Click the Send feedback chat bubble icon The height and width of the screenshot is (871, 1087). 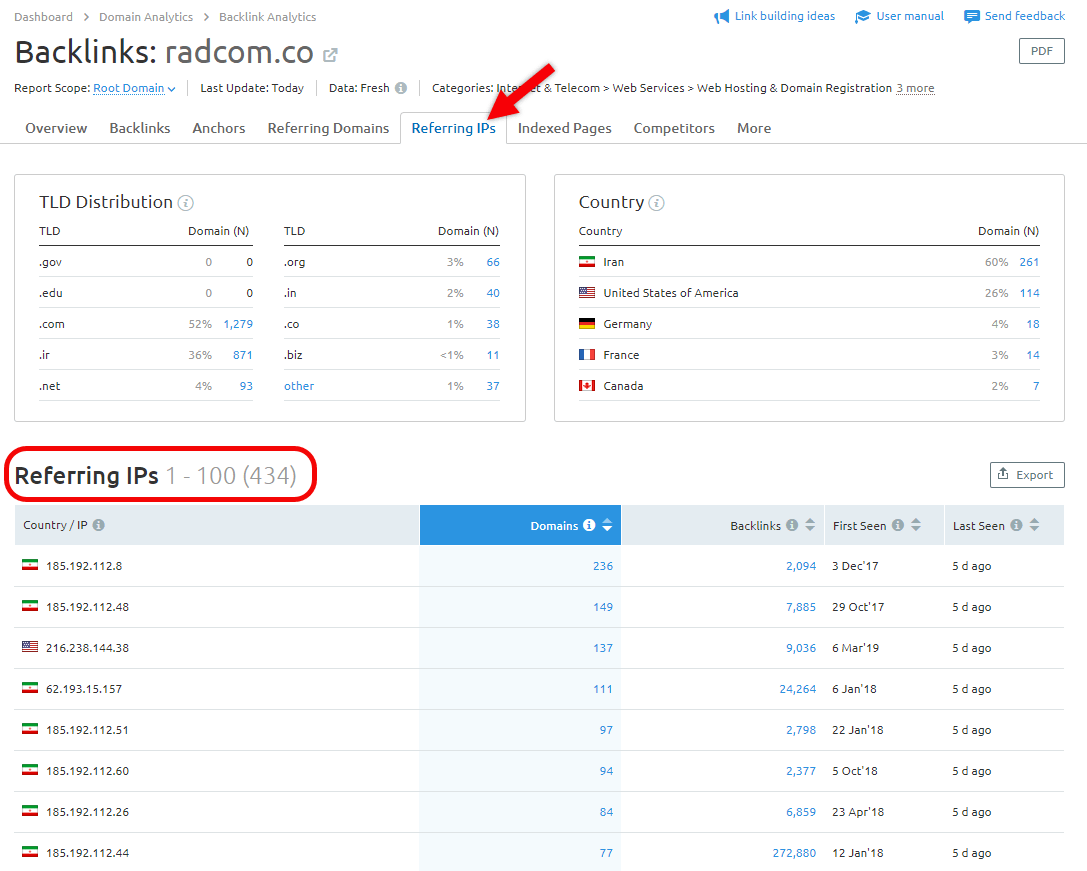click(x=971, y=17)
